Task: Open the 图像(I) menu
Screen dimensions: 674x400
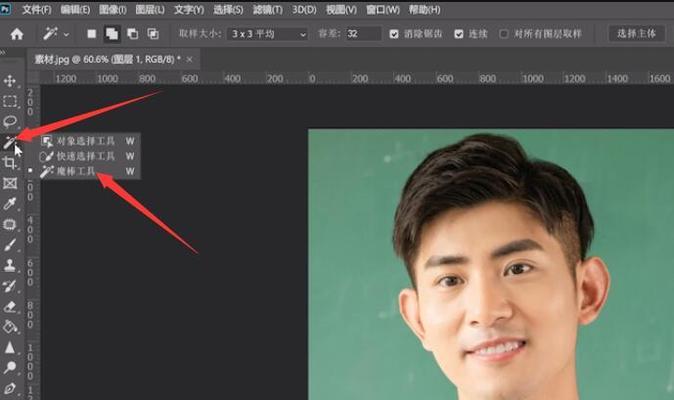Action: 113,9
